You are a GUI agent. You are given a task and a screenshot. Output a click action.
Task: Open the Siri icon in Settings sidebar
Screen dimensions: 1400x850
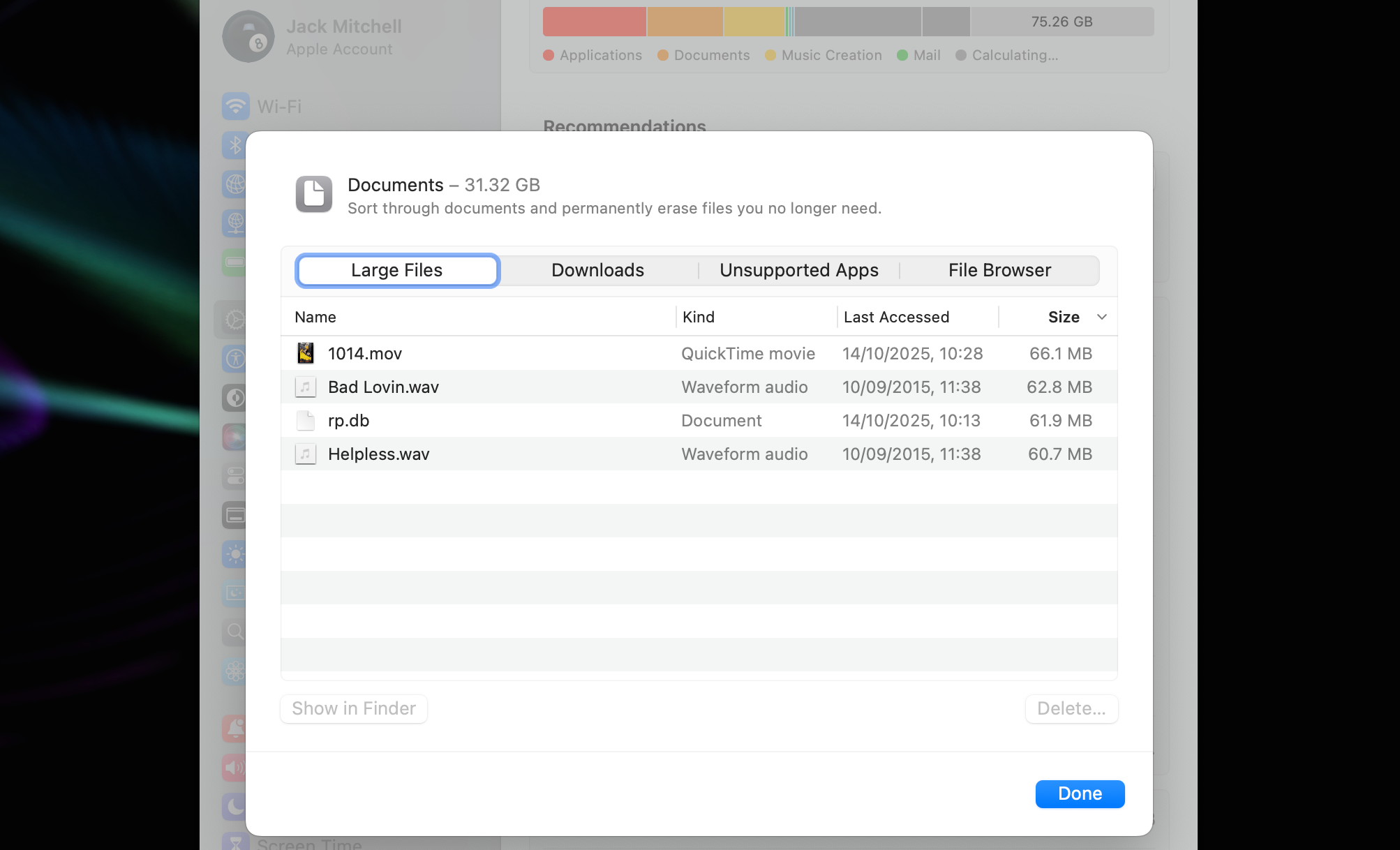[x=234, y=437]
